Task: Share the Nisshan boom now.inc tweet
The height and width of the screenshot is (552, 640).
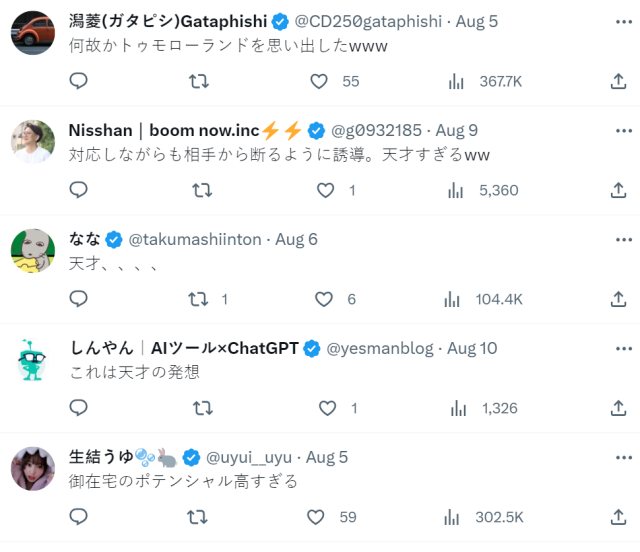Action: click(617, 190)
